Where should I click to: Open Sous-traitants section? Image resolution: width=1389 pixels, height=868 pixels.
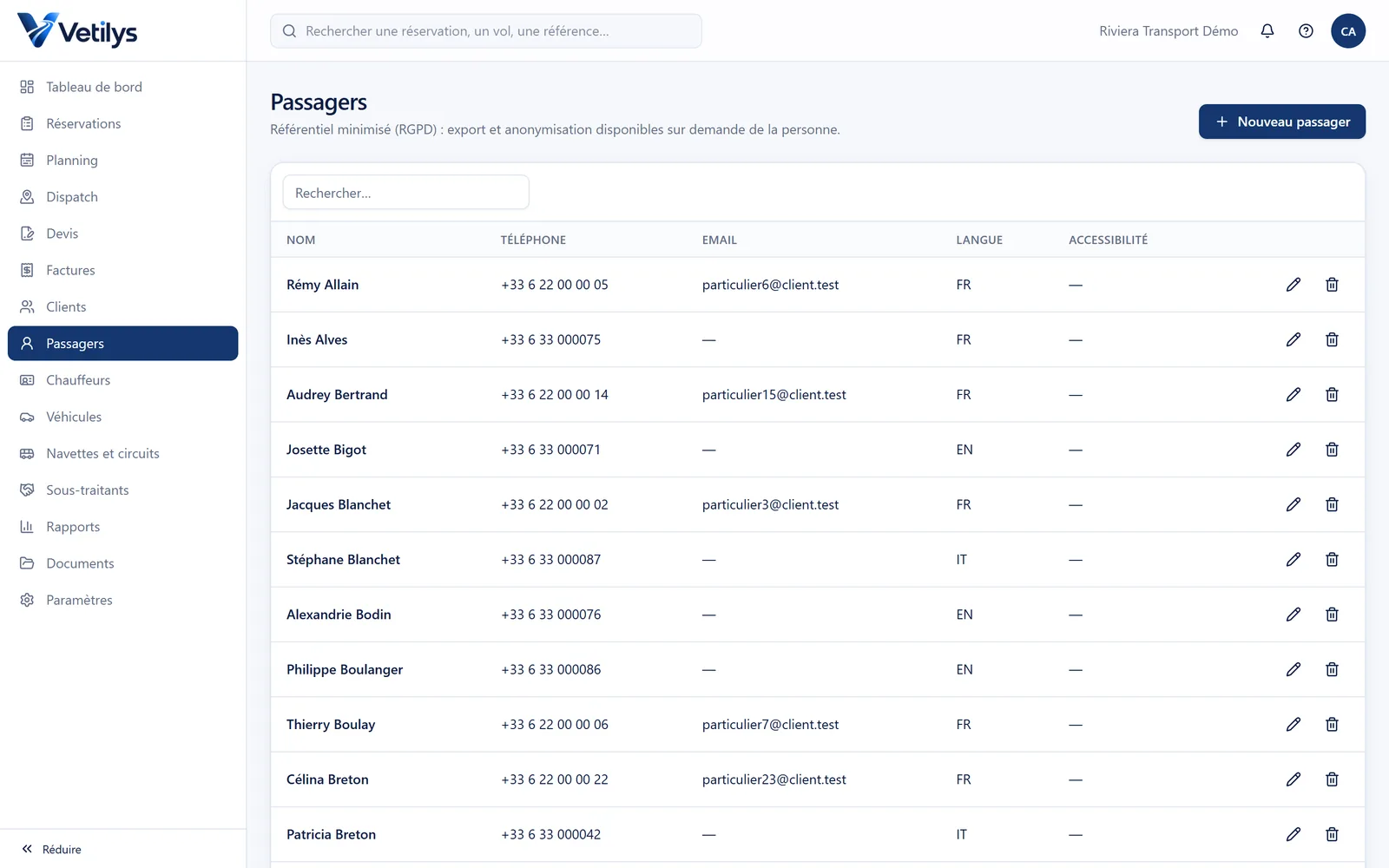[122, 490]
